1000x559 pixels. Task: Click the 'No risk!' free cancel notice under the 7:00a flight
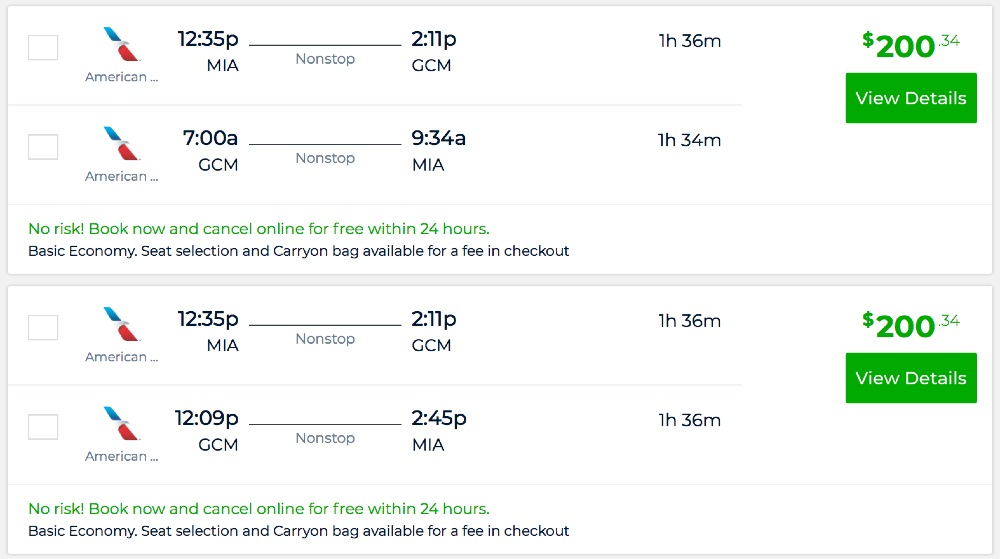pyautogui.click(x=258, y=228)
